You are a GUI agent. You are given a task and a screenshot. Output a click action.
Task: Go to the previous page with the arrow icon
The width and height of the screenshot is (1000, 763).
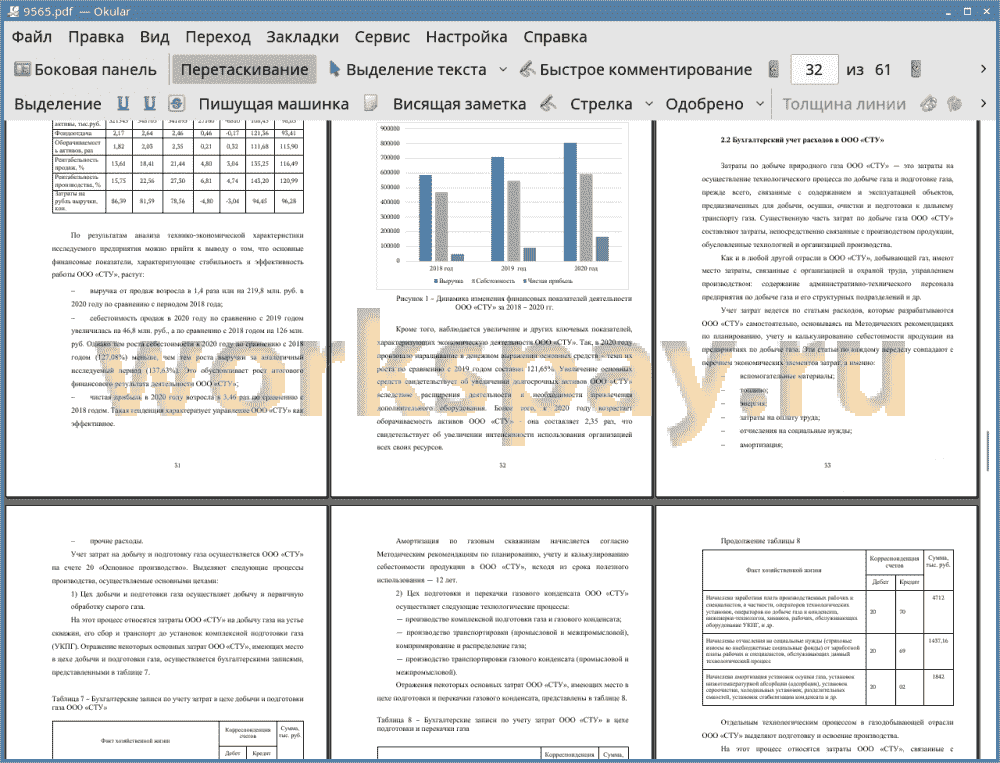[x=774, y=69]
